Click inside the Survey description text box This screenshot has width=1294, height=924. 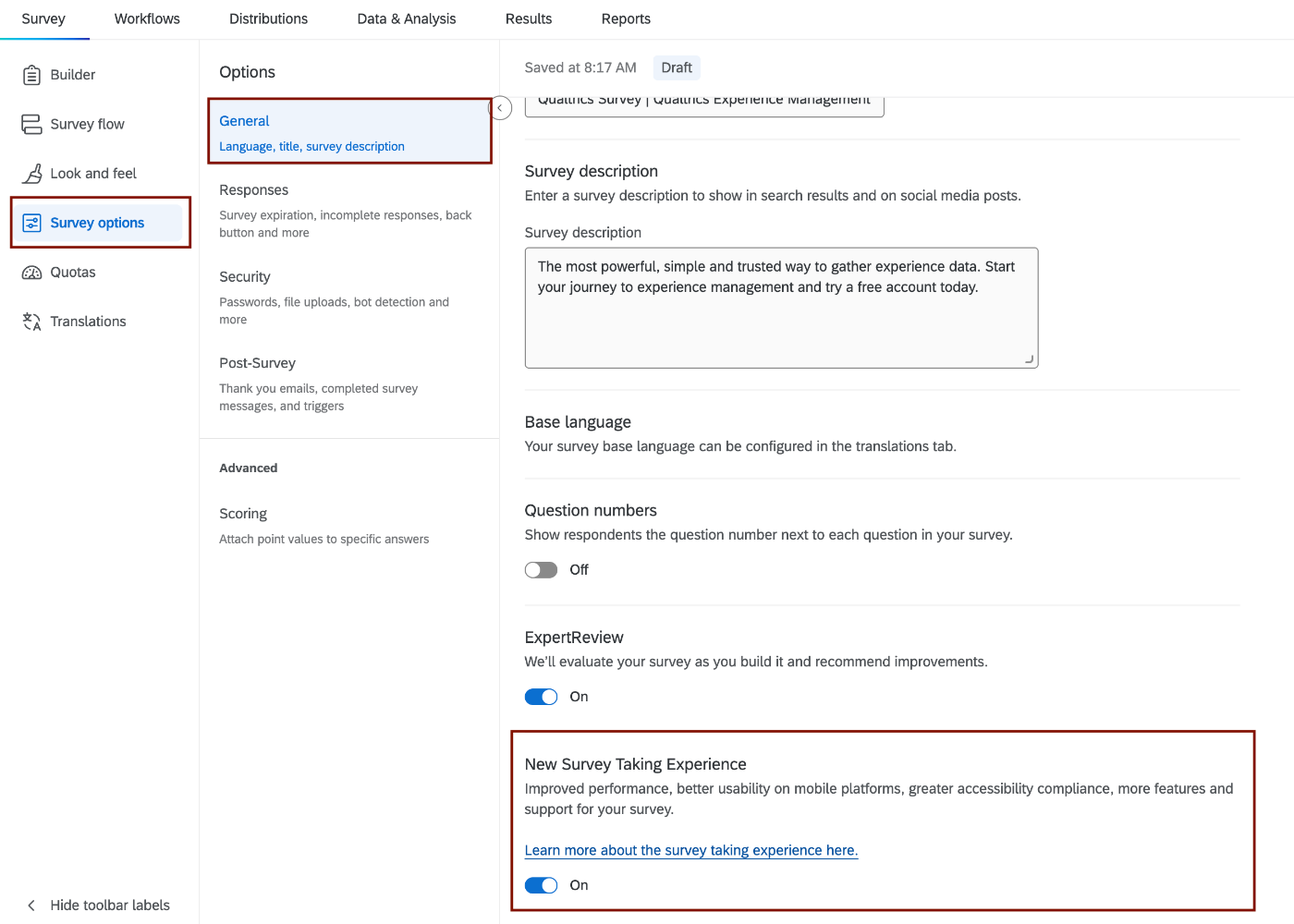(781, 308)
